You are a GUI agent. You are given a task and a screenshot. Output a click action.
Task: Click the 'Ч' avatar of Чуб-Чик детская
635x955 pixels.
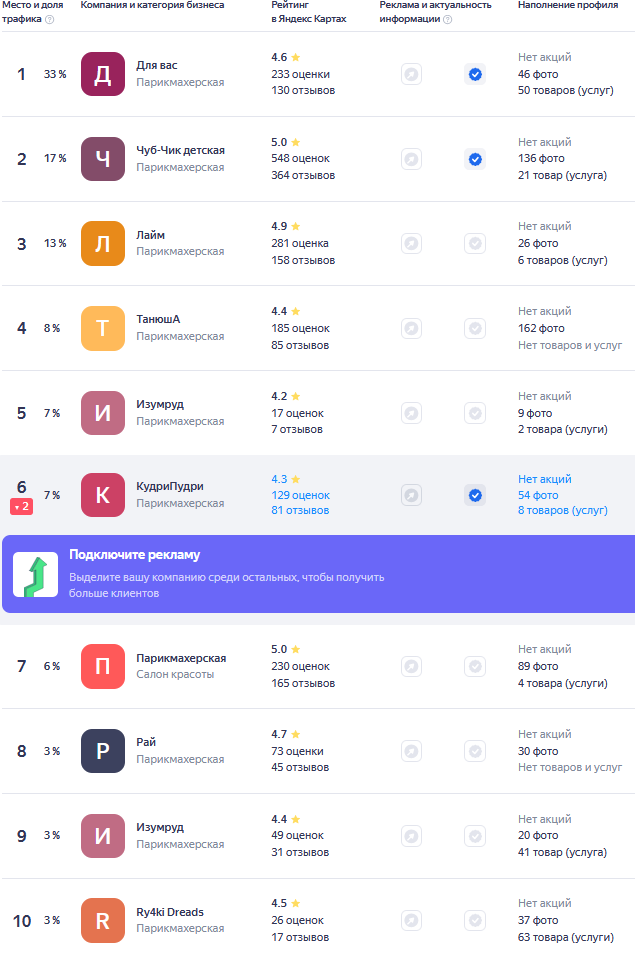[x=102, y=159]
